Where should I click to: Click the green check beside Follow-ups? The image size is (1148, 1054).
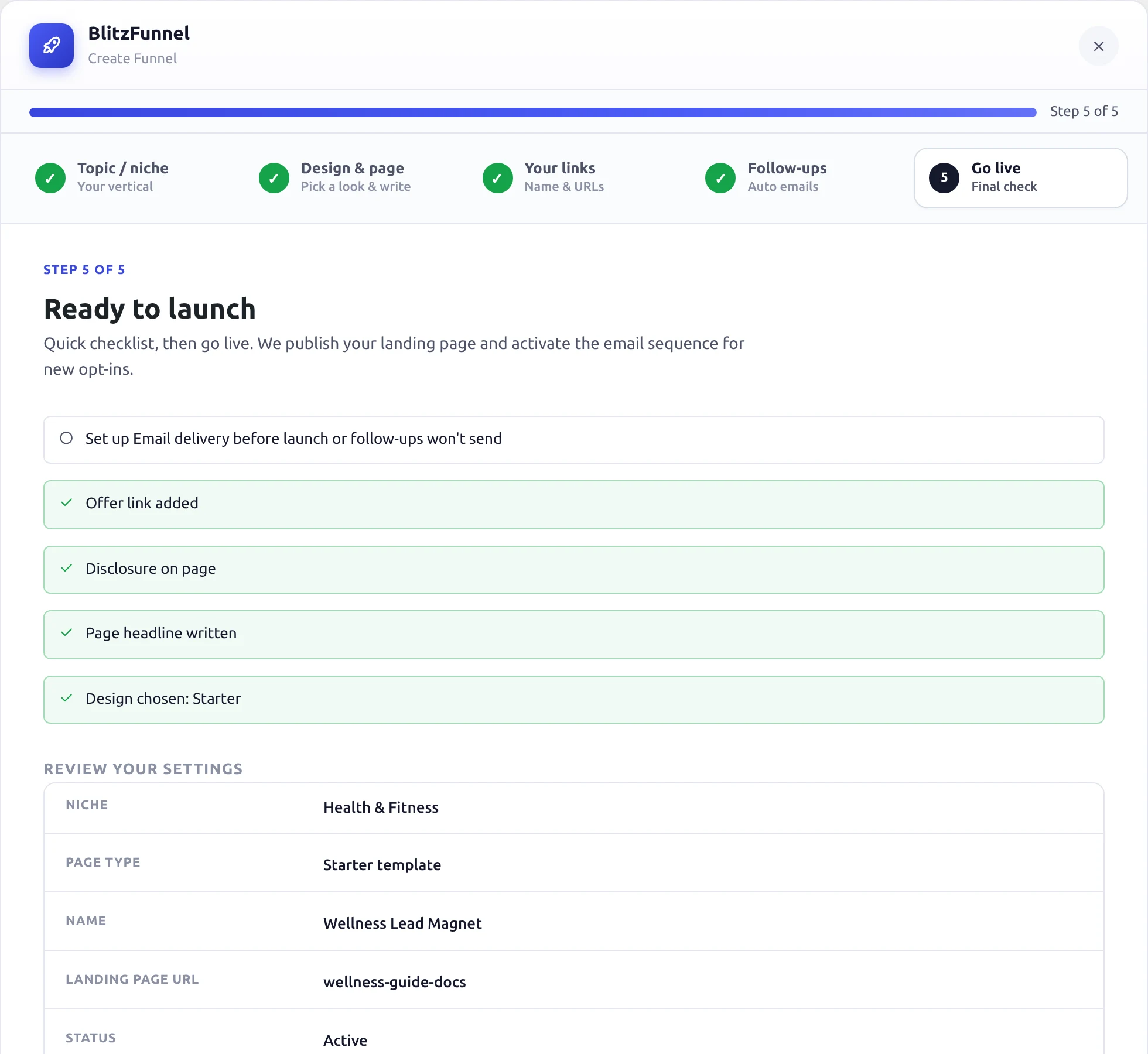click(720, 178)
